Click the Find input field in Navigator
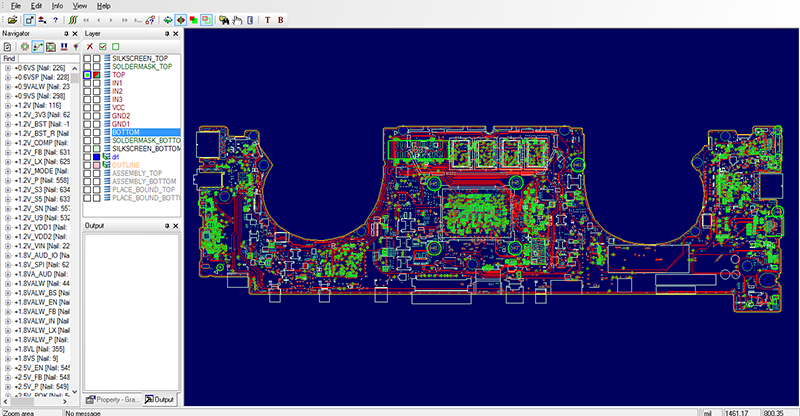Image resolution: width=800 pixels, height=416 pixels. [x=48, y=58]
